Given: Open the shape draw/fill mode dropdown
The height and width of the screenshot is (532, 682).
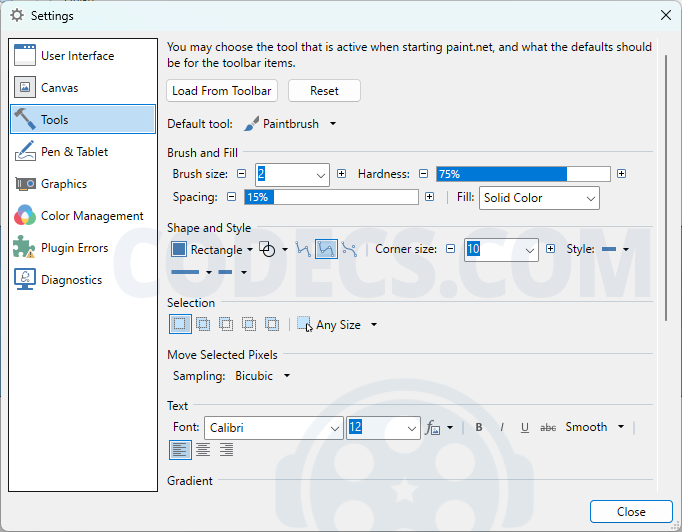Looking at the screenshot, I should point(273,250).
